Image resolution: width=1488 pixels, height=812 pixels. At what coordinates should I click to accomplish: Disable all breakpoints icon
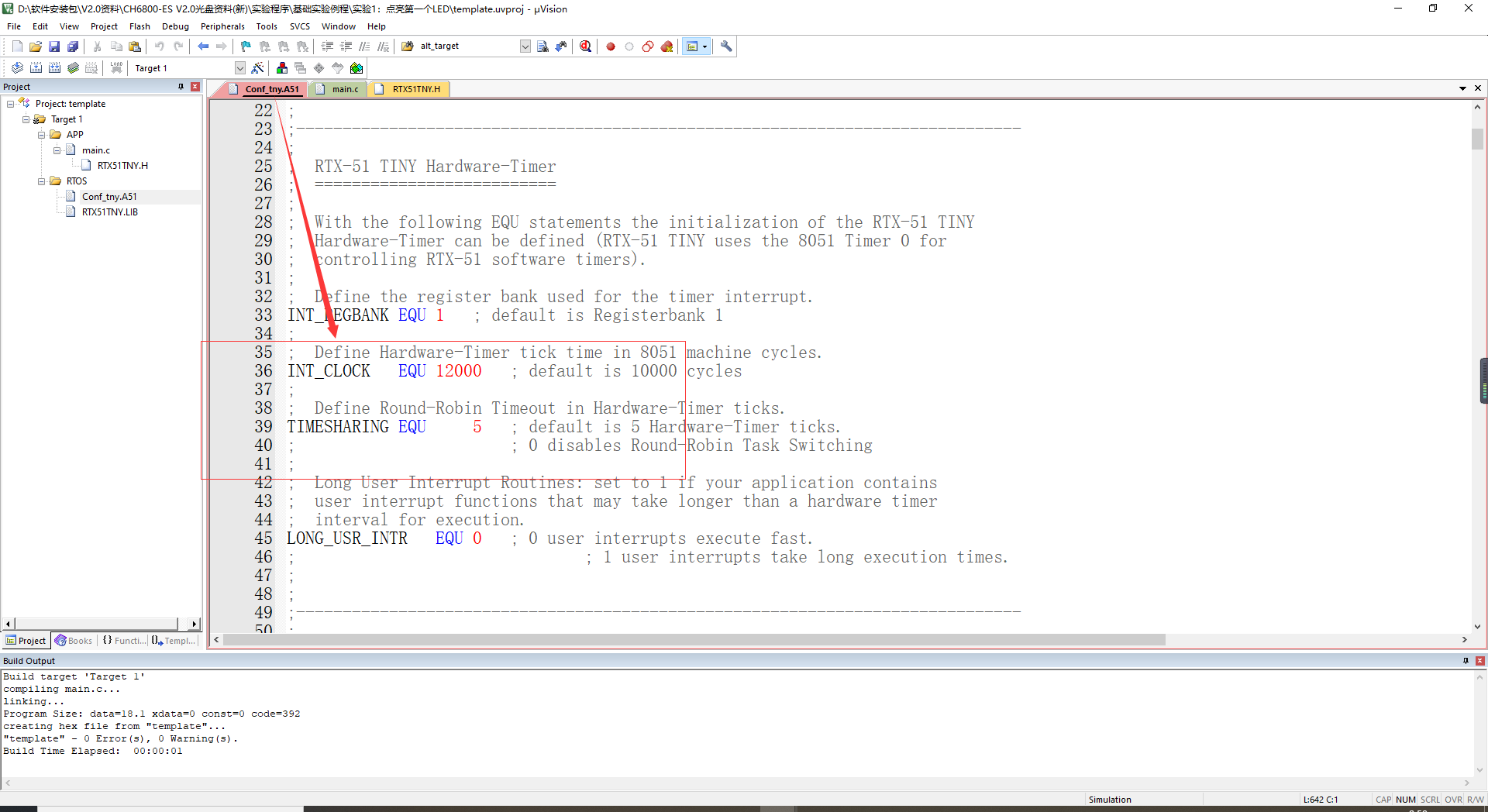tap(648, 46)
